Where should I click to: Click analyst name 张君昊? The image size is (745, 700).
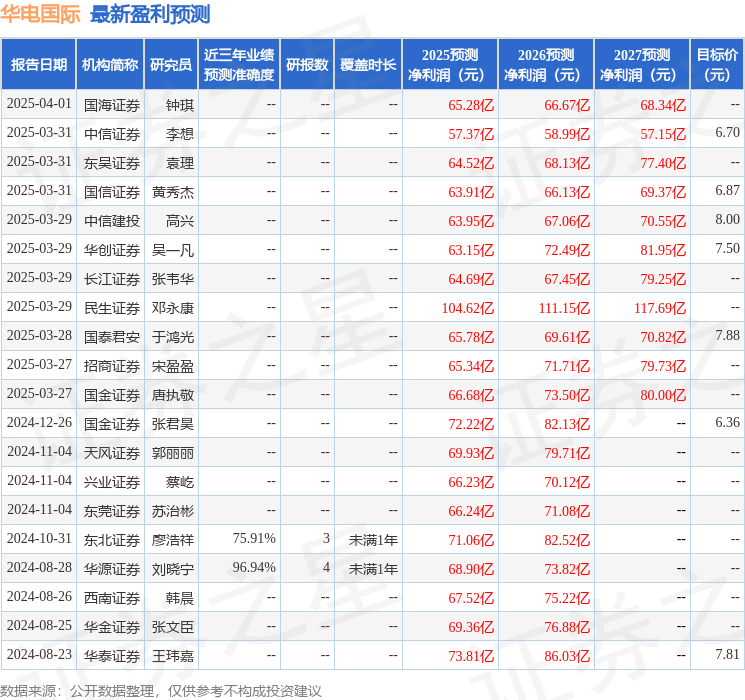(173, 424)
